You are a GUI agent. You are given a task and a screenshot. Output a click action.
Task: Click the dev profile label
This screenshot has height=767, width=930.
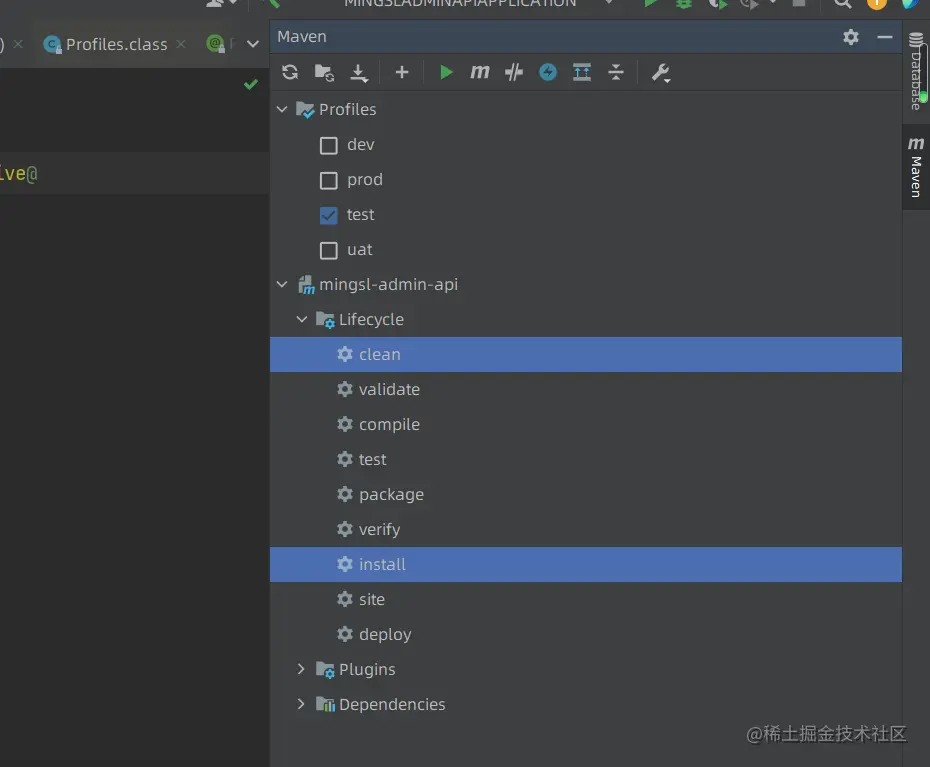click(x=361, y=145)
